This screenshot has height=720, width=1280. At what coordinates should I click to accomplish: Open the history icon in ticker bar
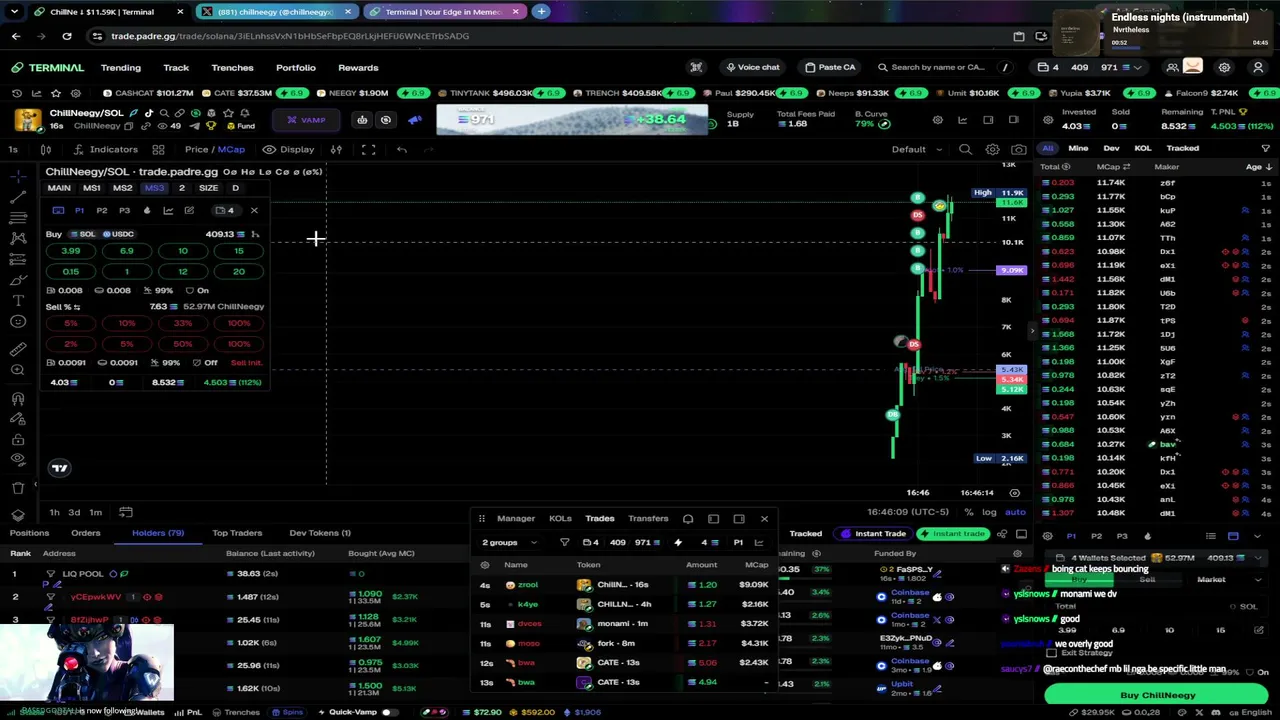tap(15, 93)
